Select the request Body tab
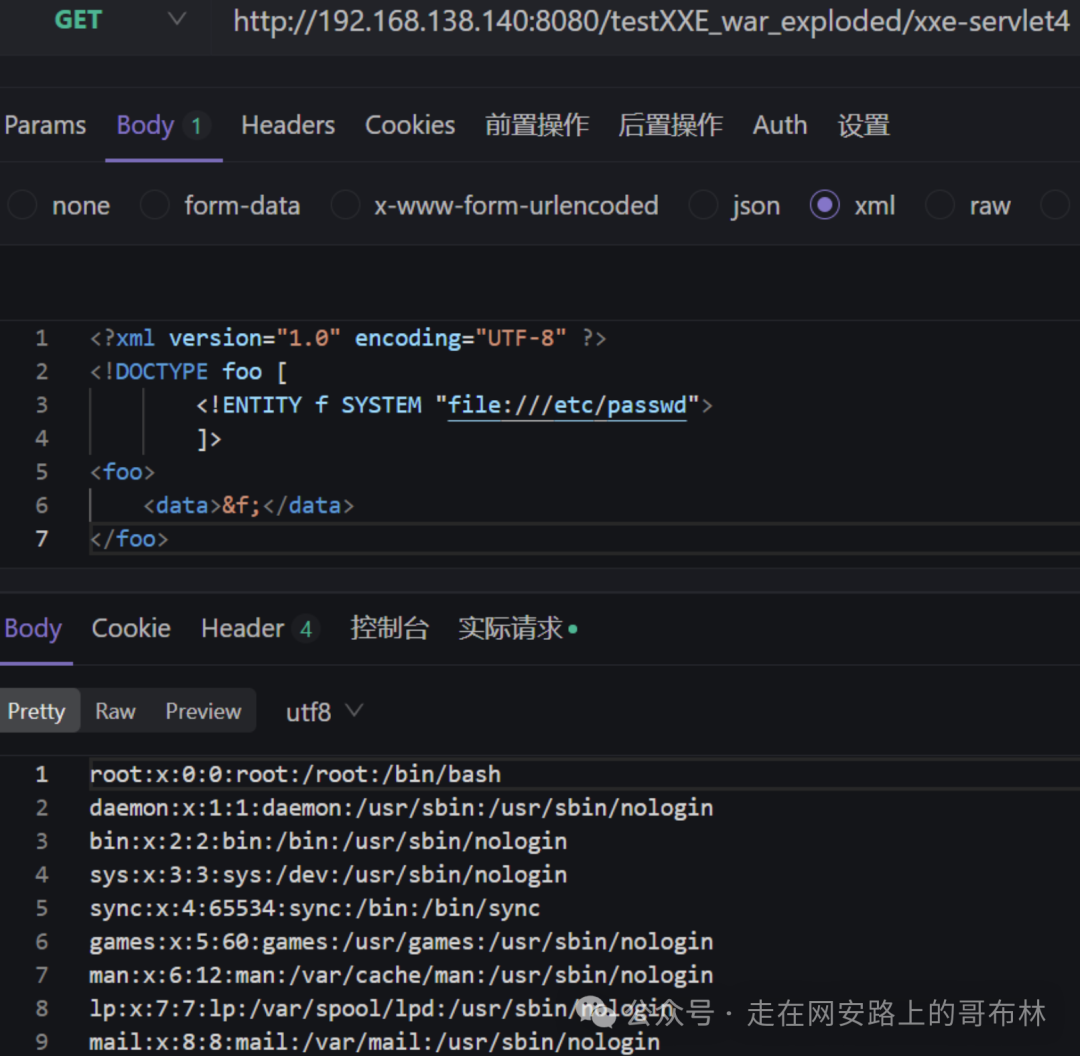 pyautogui.click(x=164, y=125)
